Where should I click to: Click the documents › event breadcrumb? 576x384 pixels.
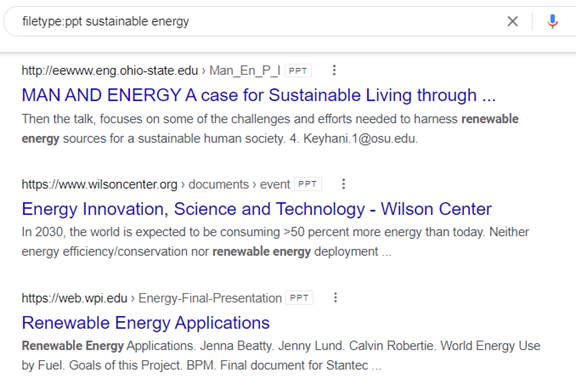(x=239, y=184)
